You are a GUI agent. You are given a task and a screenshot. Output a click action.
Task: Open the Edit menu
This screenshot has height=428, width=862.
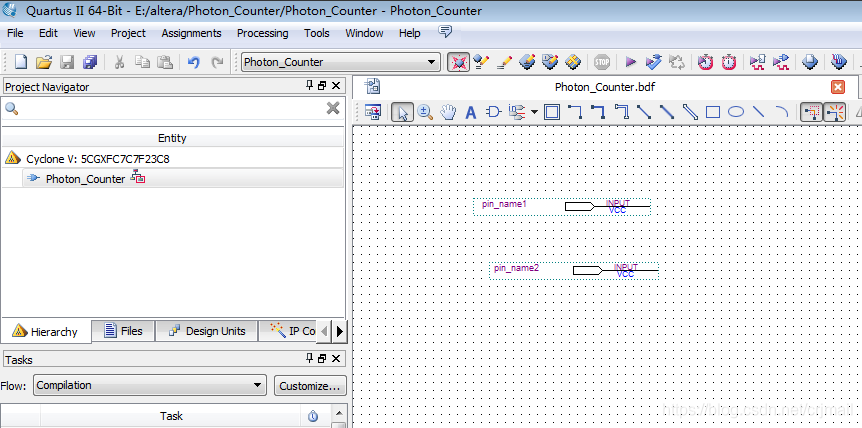48,33
